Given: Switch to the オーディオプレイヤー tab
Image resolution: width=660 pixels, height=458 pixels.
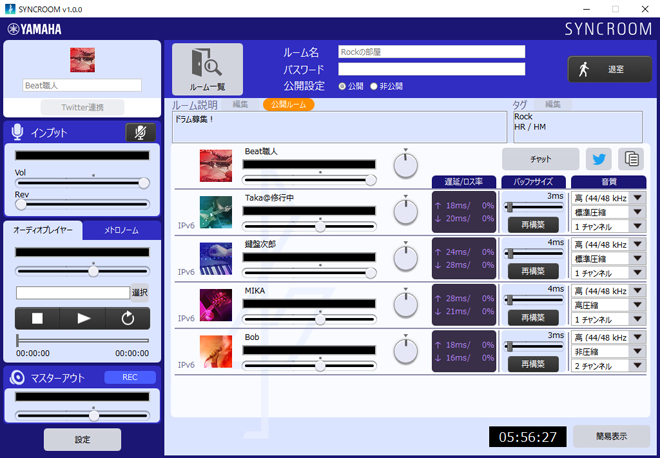Looking at the screenshot, I should coord(42,231).
